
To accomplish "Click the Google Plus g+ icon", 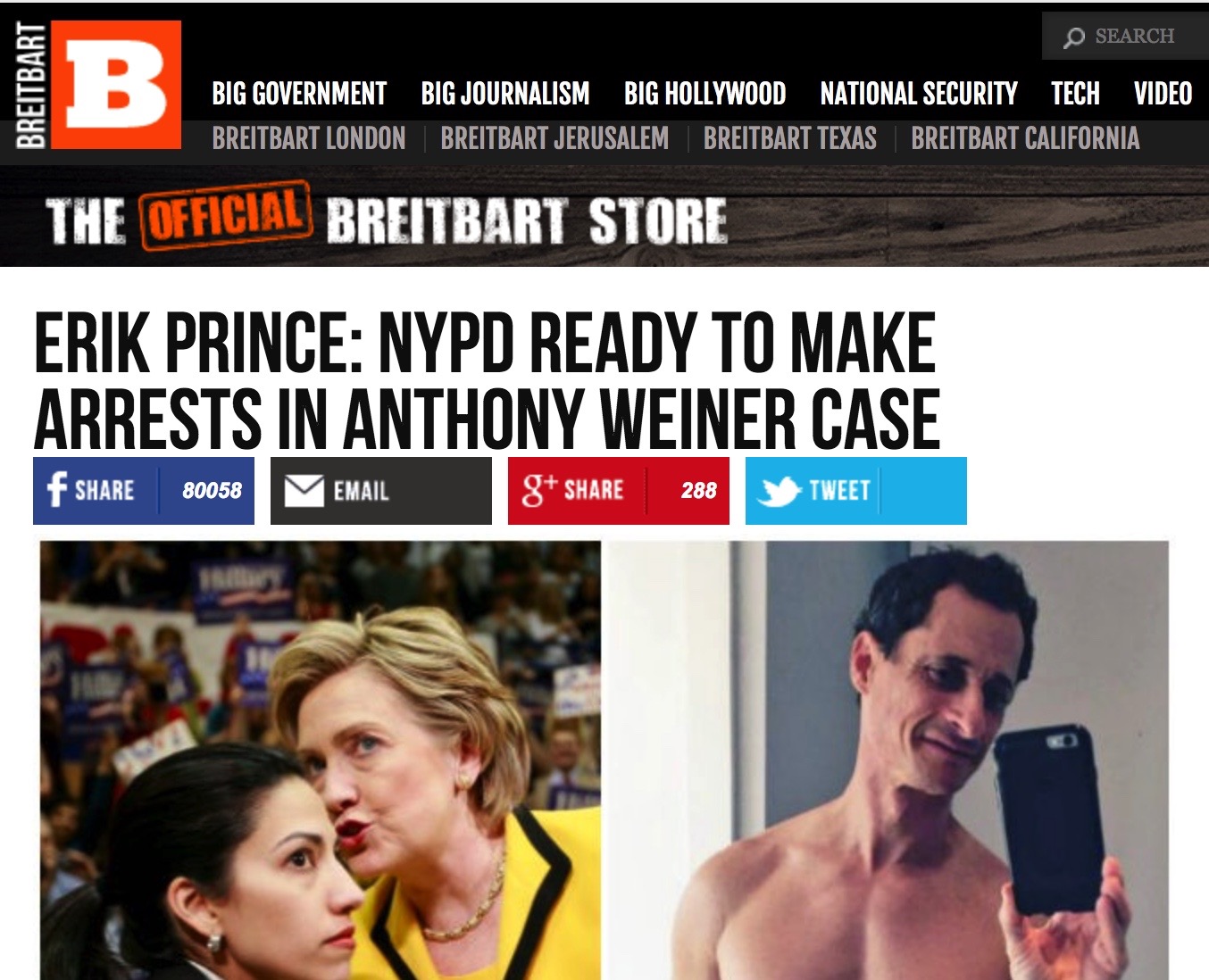I will click(538, 490).
